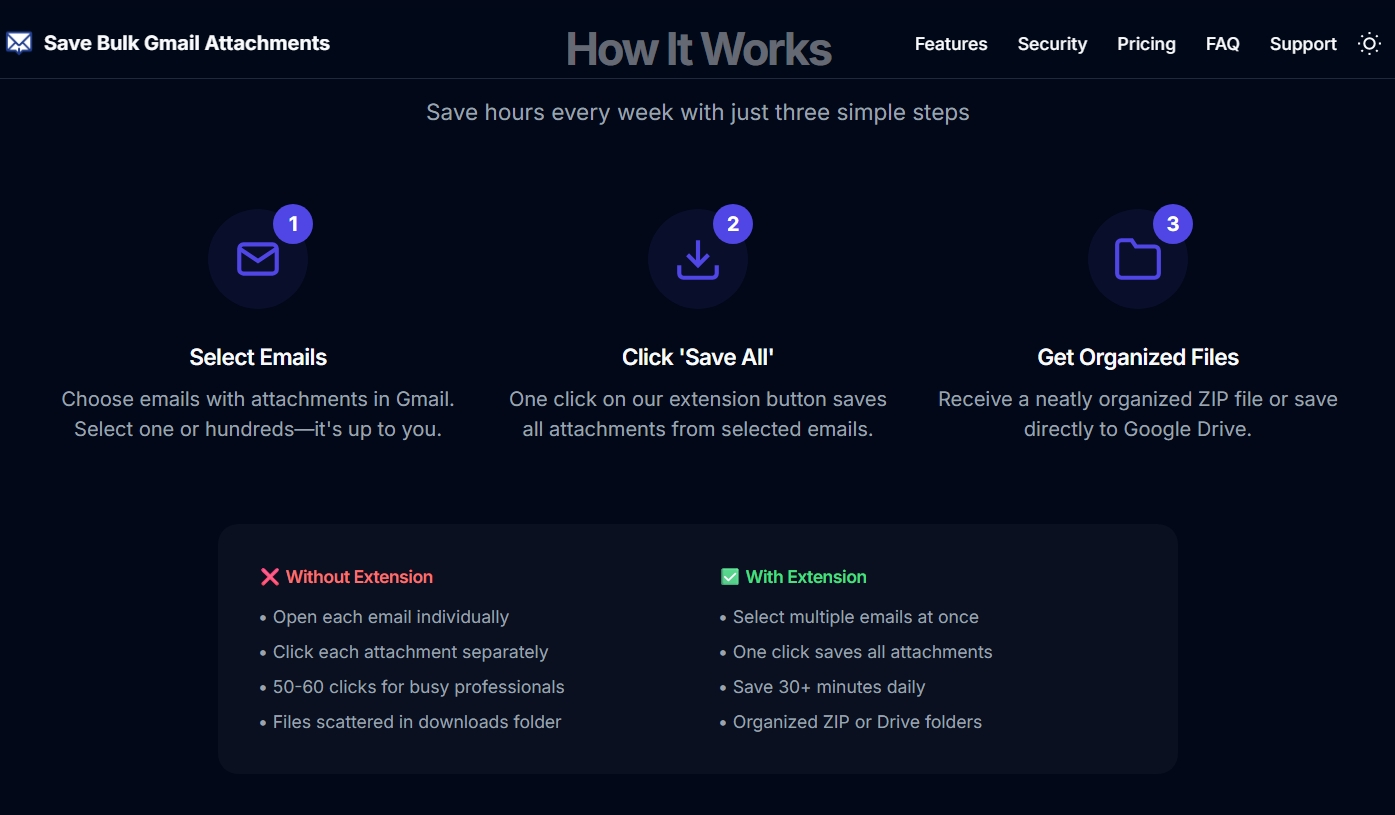This screenshot has width=1395, height=815.
Task: Select the mail icon above Select Emails
Action: pyautogui.click(x=258, y=257)
